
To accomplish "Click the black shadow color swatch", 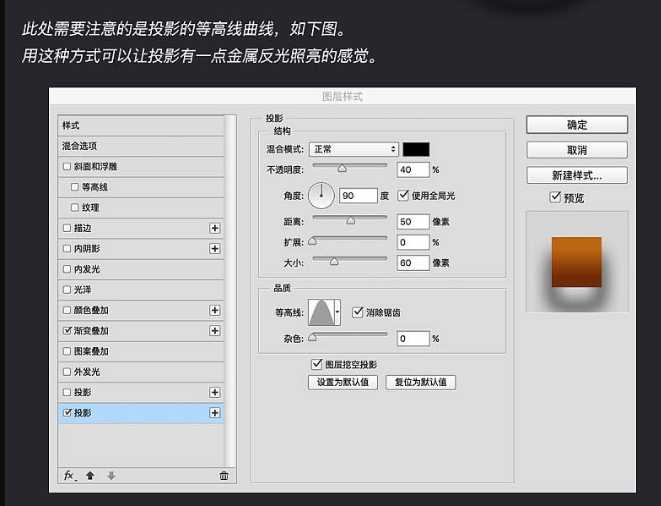I will (x=417, y=149).
